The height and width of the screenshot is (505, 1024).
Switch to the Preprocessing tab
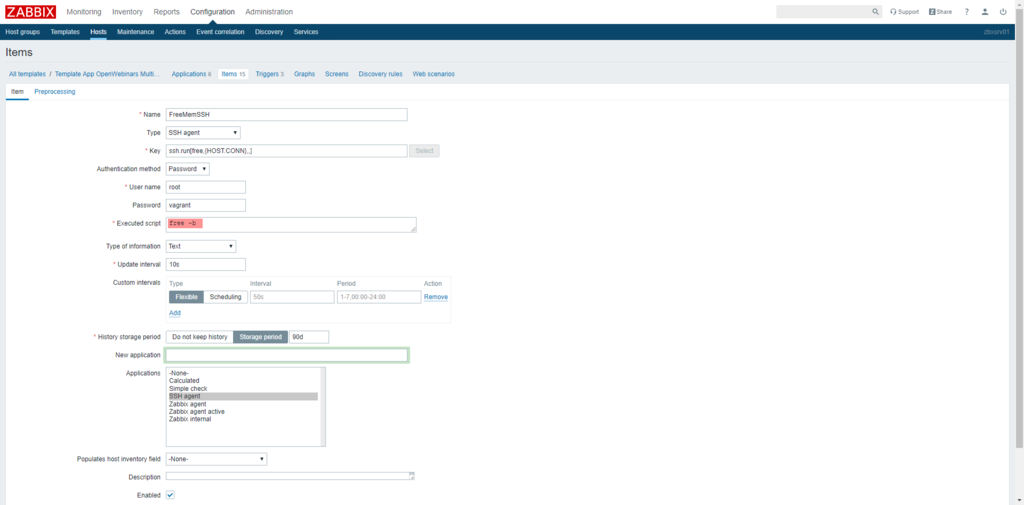pos(54,91)
